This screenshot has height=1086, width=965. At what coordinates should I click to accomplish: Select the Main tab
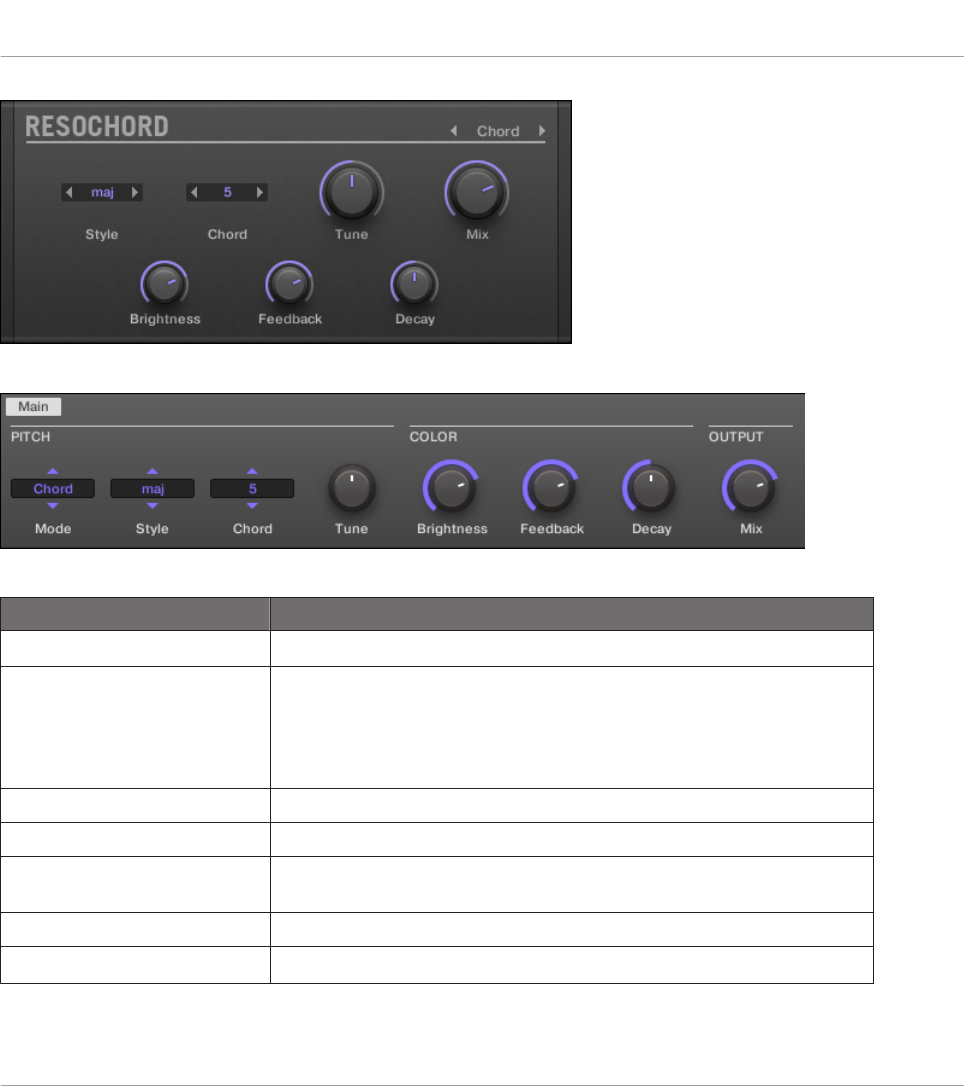tap(33, 407)
